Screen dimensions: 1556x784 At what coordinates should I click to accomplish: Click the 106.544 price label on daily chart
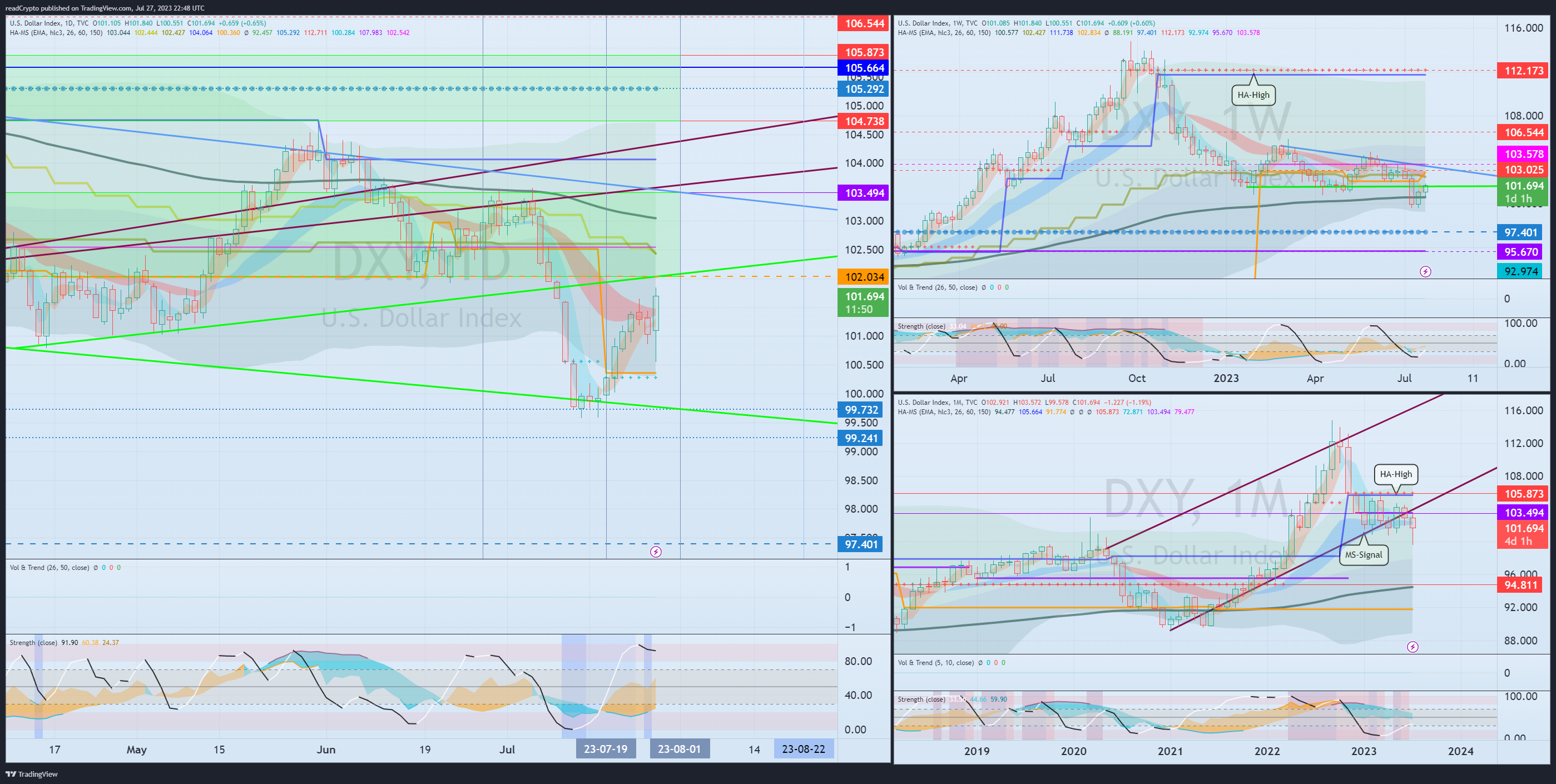pyautogui.click(x=863, y=23)
